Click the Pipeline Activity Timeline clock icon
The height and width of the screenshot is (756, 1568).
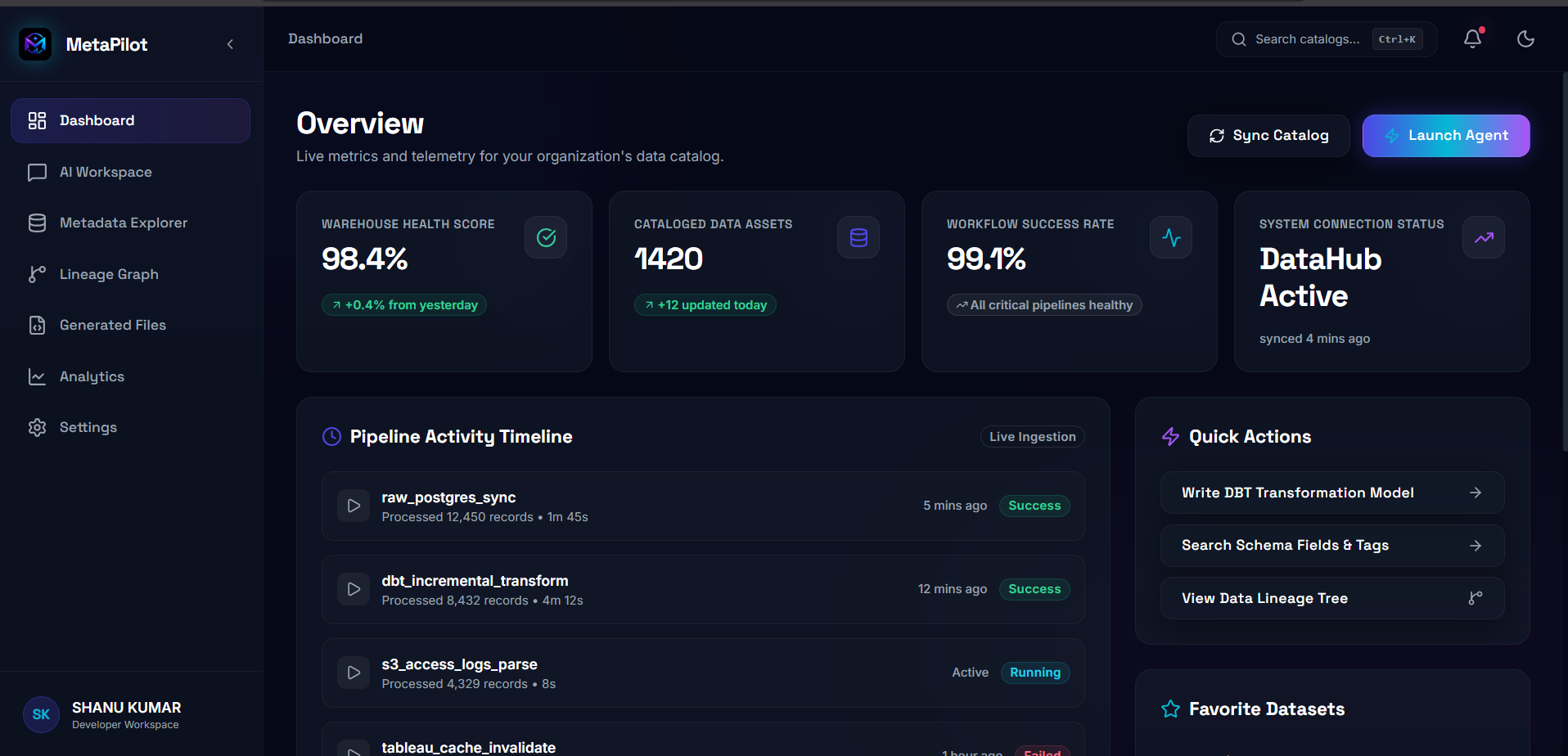tap(331, 437)
